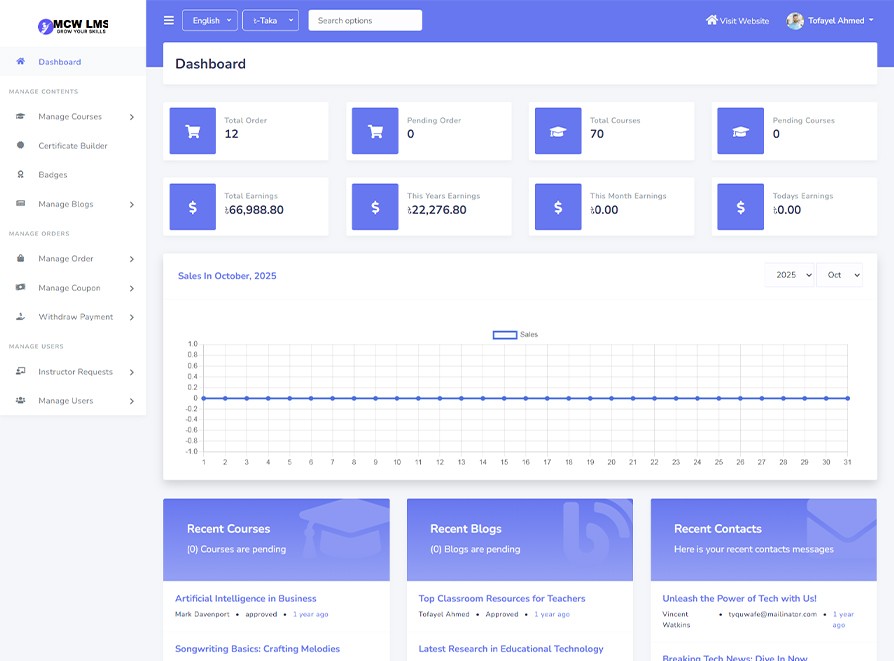Open the English language dropdown
This screenshot has height=661, width=894.
210,20
